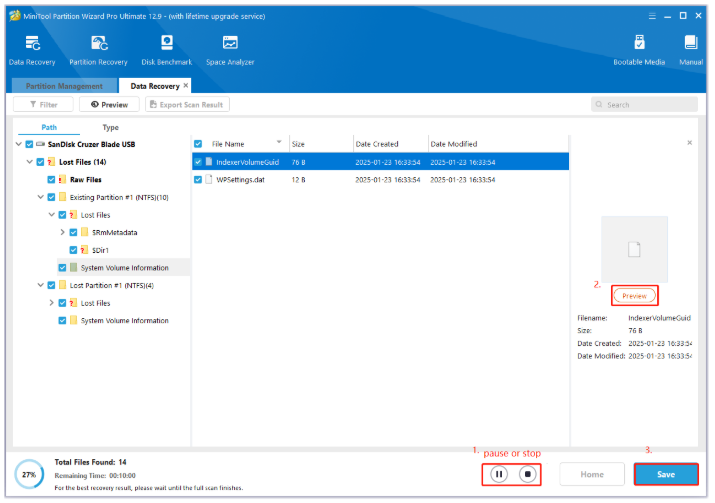This screenshot has width=715, height=503.
Task: Launch the Disk Benchmark tool
Action: click(166, 50)
